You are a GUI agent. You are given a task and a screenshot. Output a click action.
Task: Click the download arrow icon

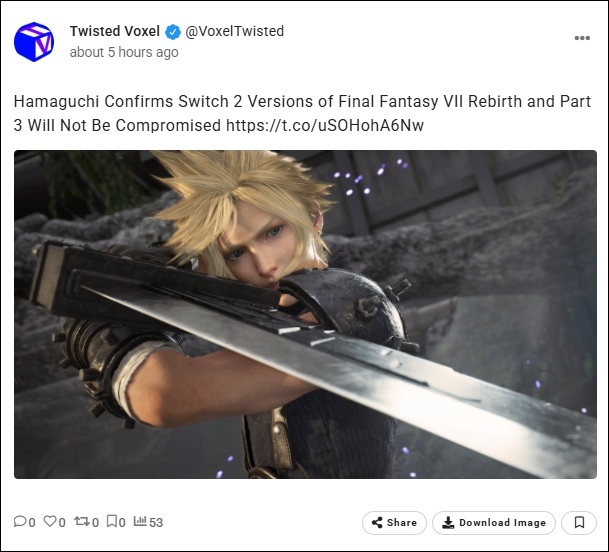pyautogui.click(x=448, y=522)
